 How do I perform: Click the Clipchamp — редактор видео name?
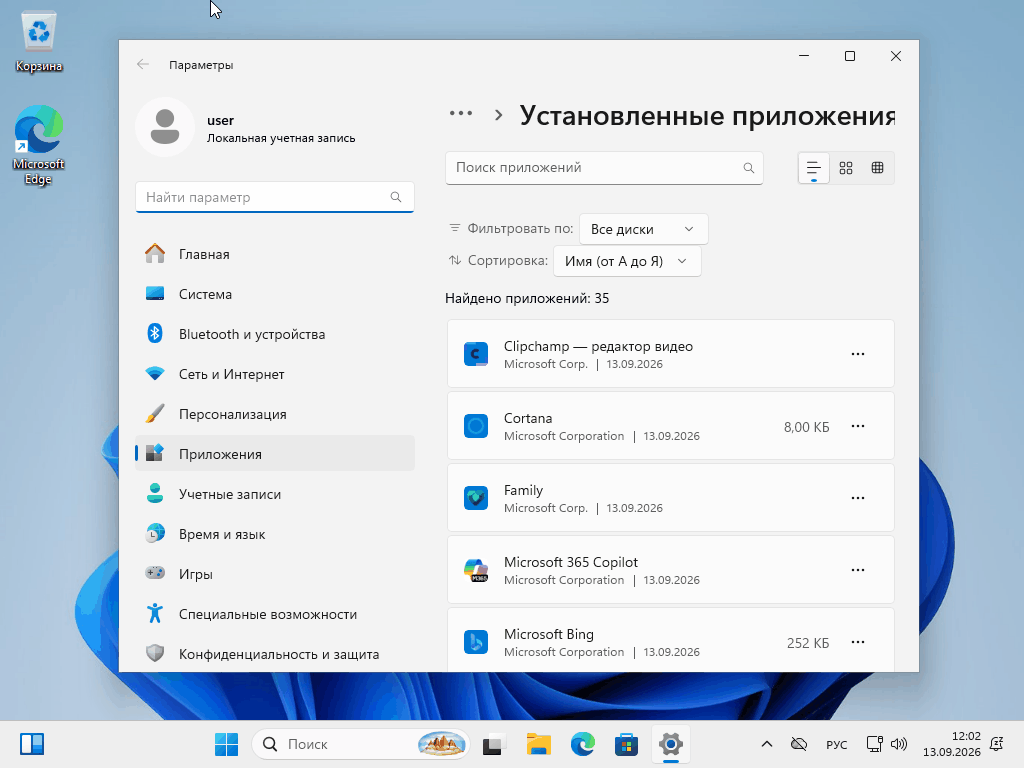[598, 346]
